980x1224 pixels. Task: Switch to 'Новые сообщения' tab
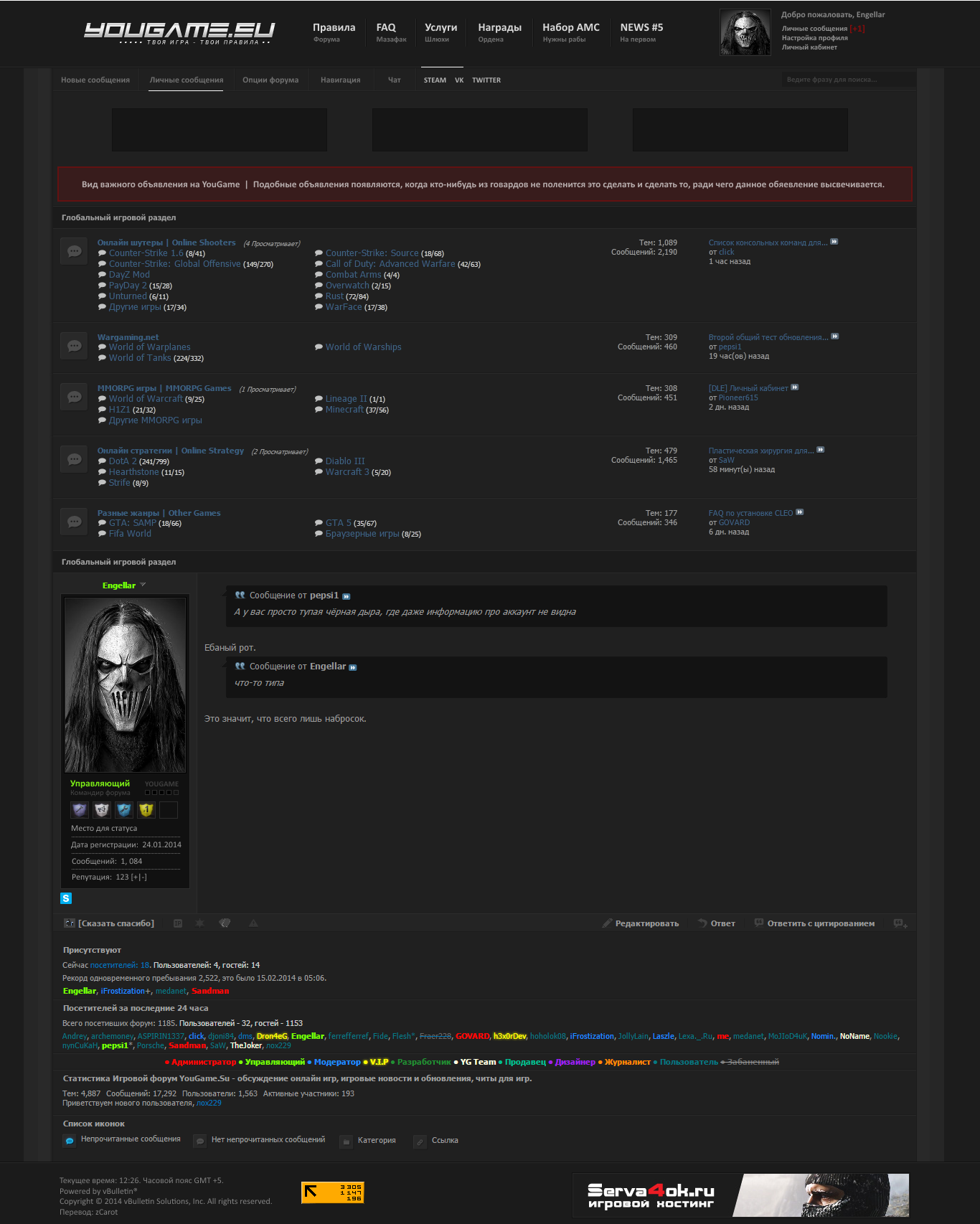(95, 80)
